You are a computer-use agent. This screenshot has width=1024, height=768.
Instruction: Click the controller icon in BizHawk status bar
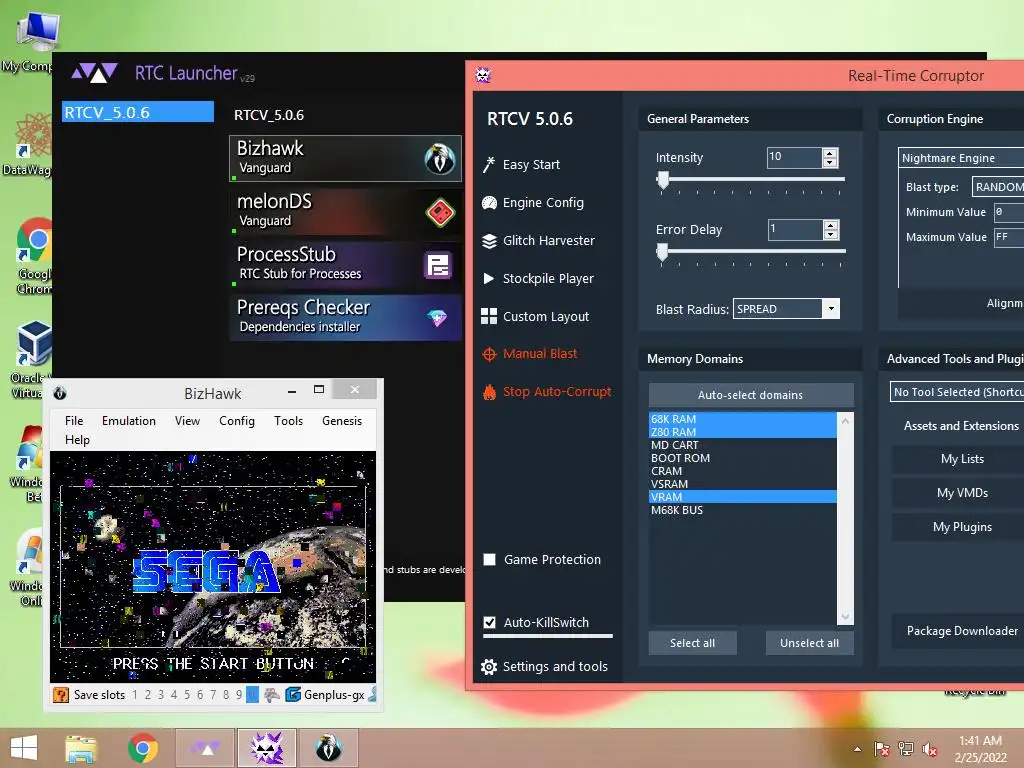pyautogui.click(x=272, y=695)
